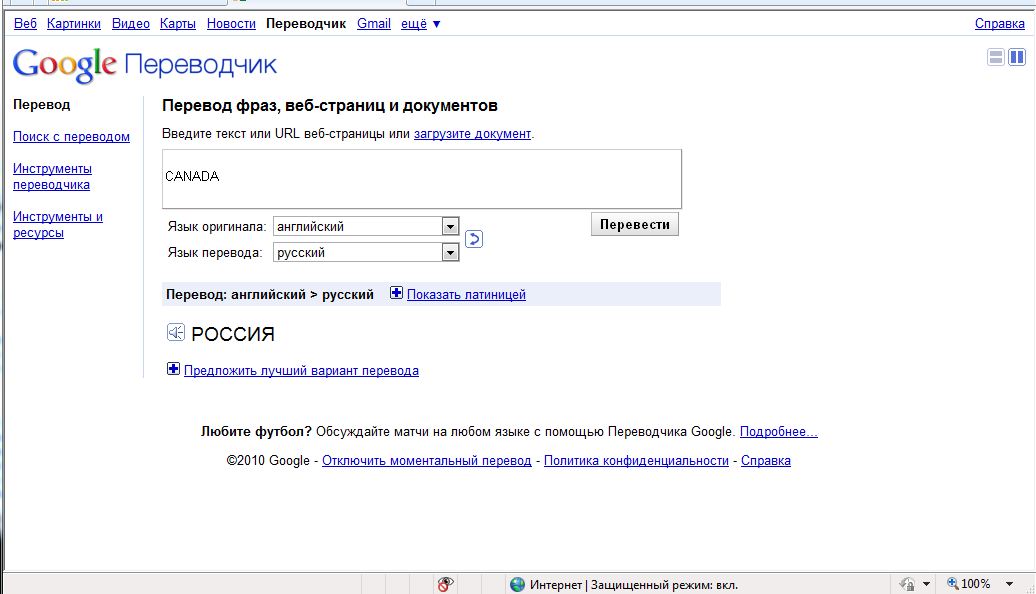Click the Internet zone globe icon

517,584
